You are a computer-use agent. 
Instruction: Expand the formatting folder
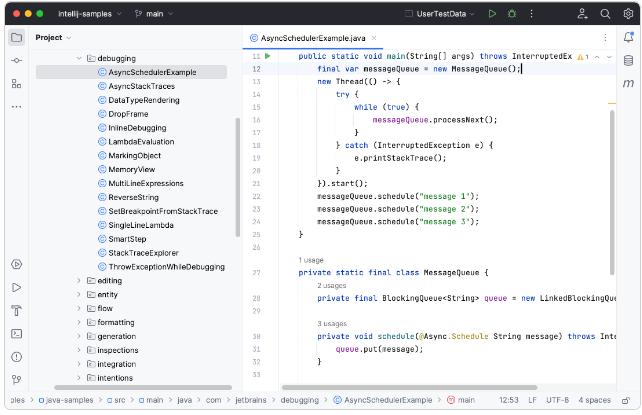(x=79, y=323)
